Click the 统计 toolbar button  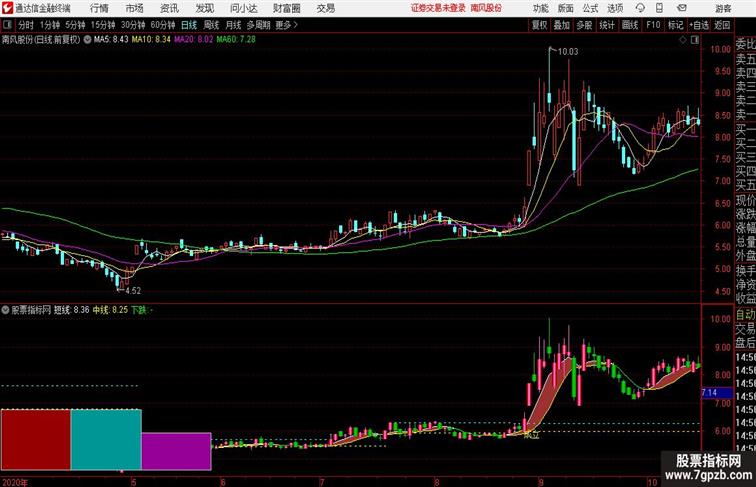pyautogui.click(x=607, y=25)
